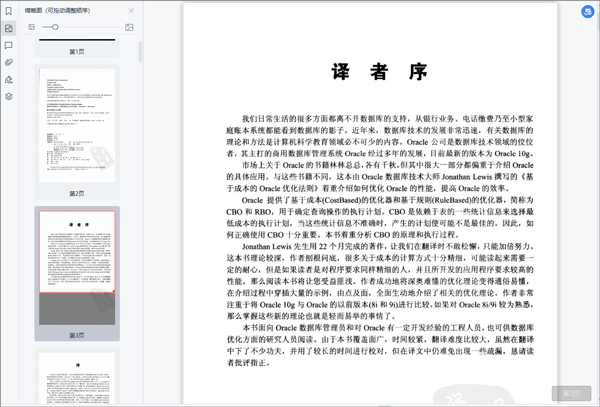Select the 第2页 page thumbnail

(x=77, y=132)
